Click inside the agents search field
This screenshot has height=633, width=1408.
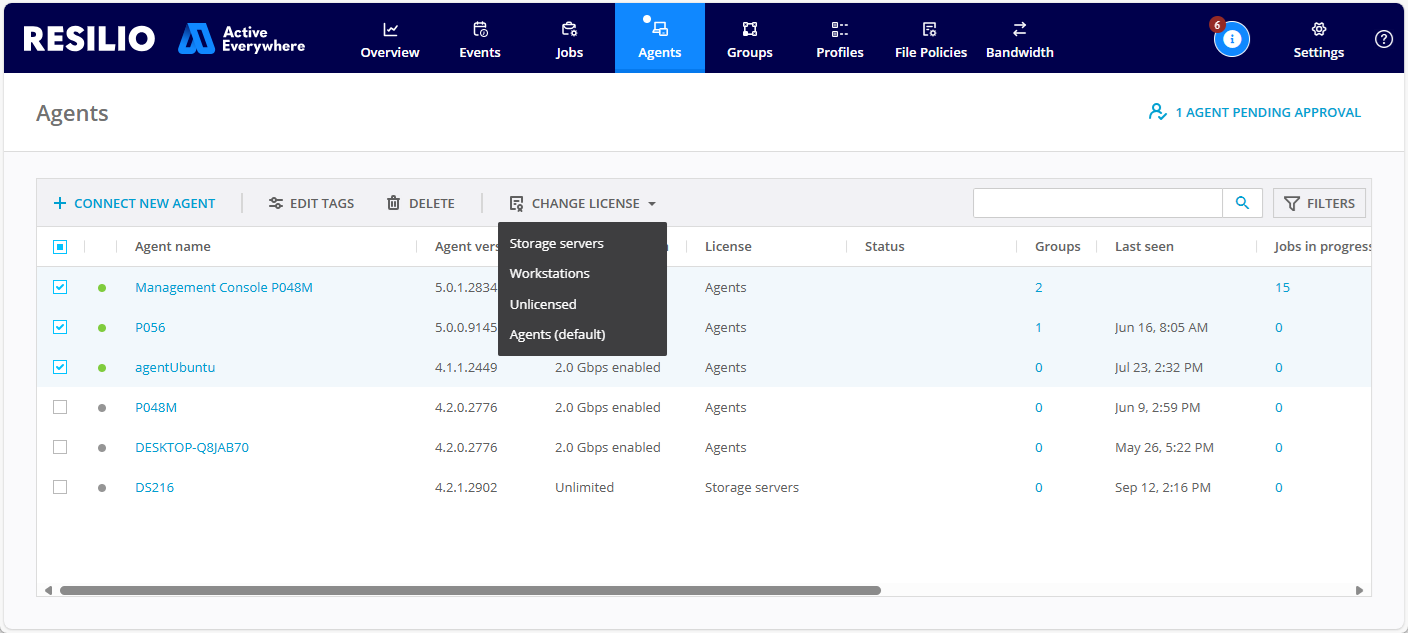click(x=1097, y=203)
